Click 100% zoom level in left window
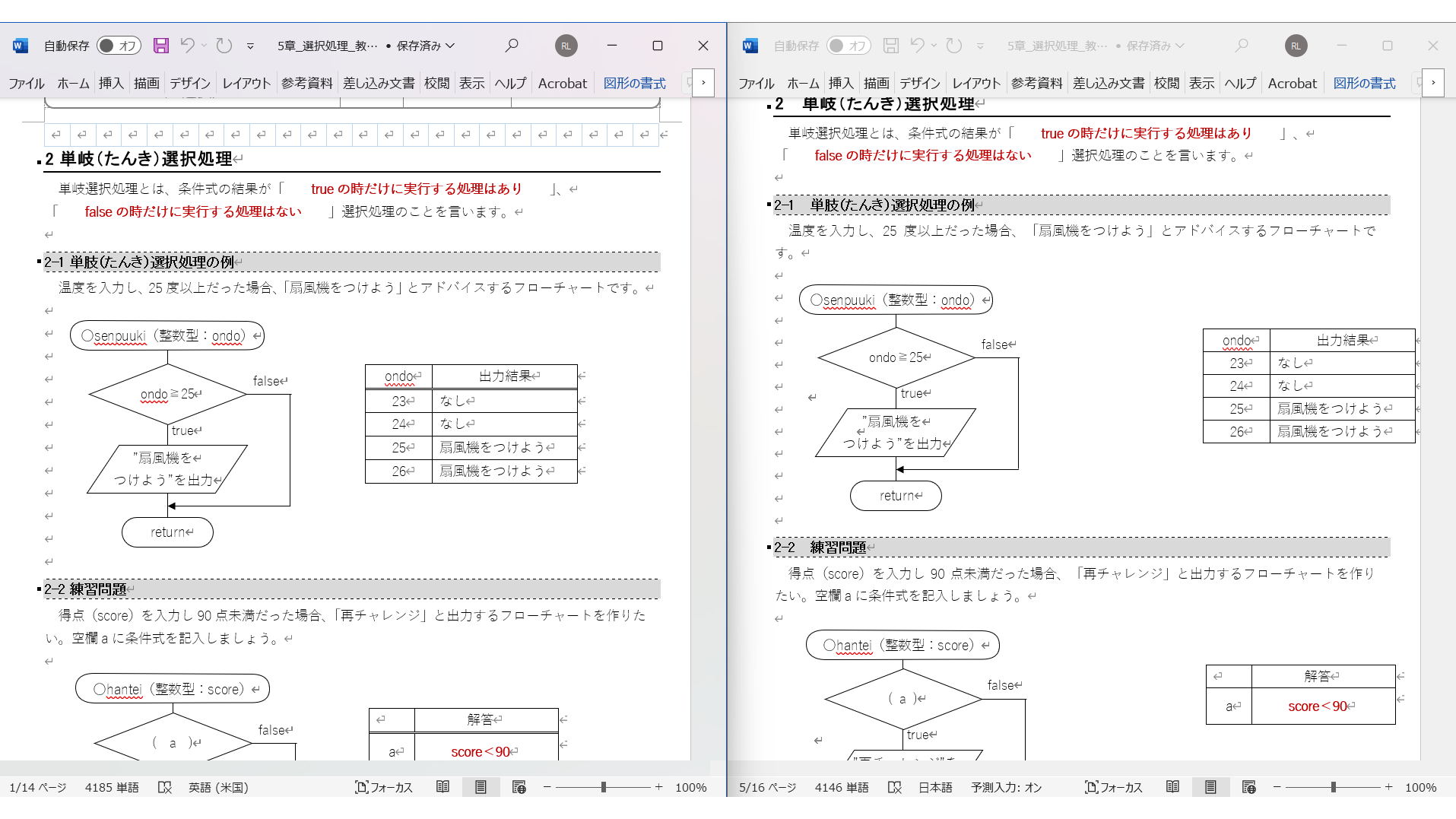Image resolution: width=1456 pixels, height=819 pixels. pyautogui.click(x=691, y=787)
